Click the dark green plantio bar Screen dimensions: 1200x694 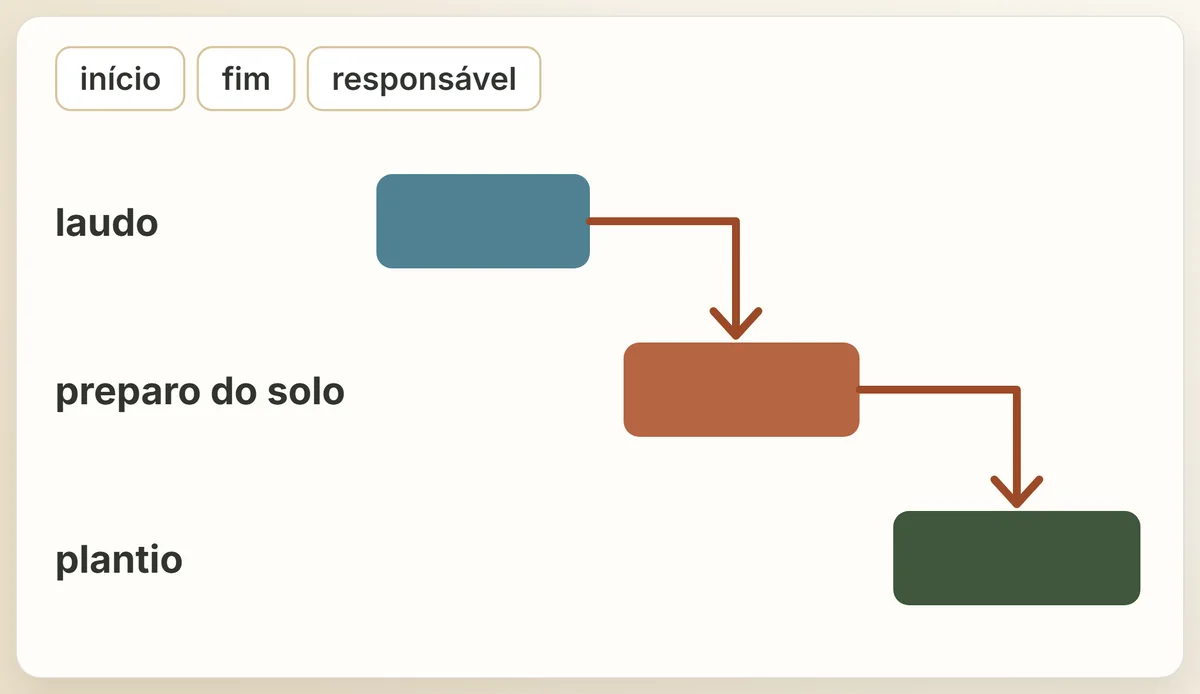[1016, 558]
